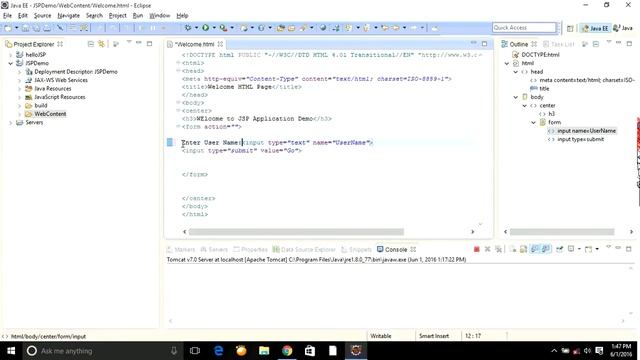
Task: Open Chrome from the Windows taskbar
Action: (287, 351)
